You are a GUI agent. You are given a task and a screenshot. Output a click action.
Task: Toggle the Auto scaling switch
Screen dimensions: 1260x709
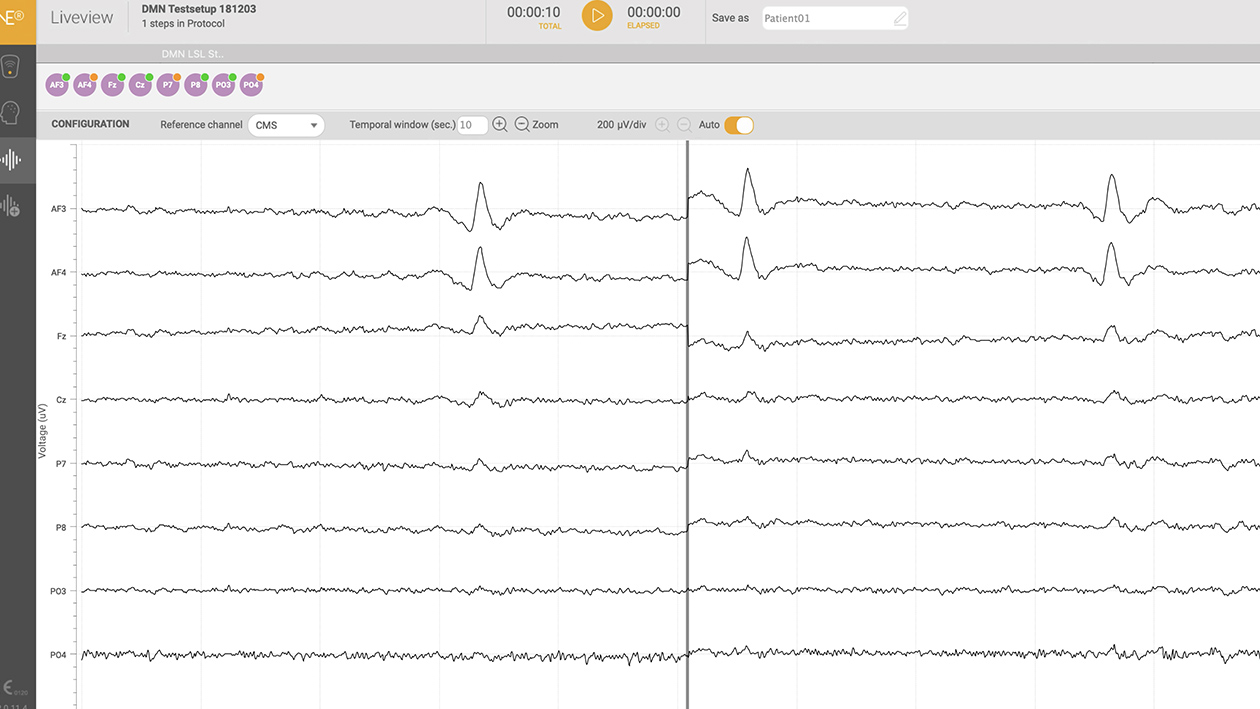[x=739, y=125]
